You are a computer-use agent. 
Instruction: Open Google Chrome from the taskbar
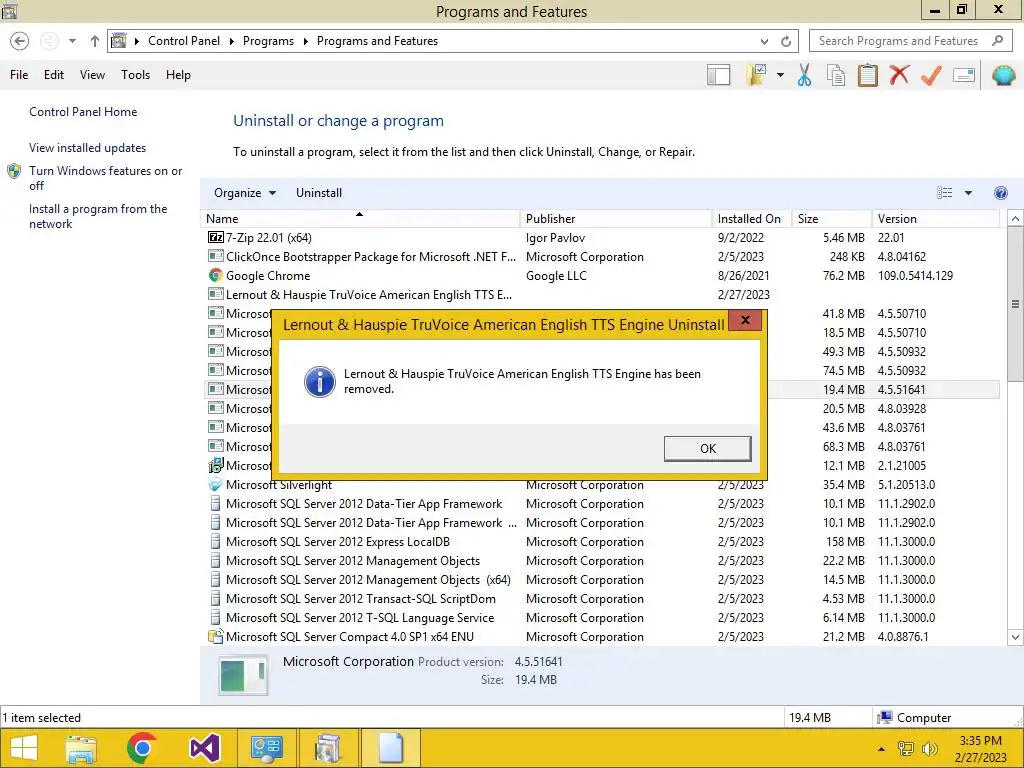click(x=142, y=748)
